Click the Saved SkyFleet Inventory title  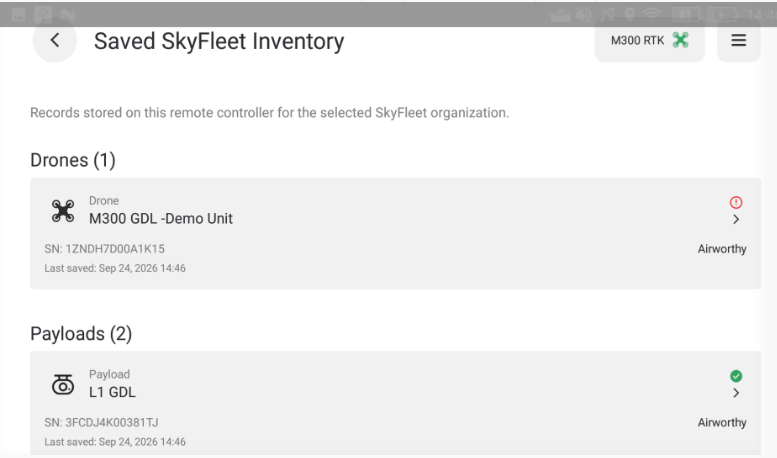click(x=219, y=41)
